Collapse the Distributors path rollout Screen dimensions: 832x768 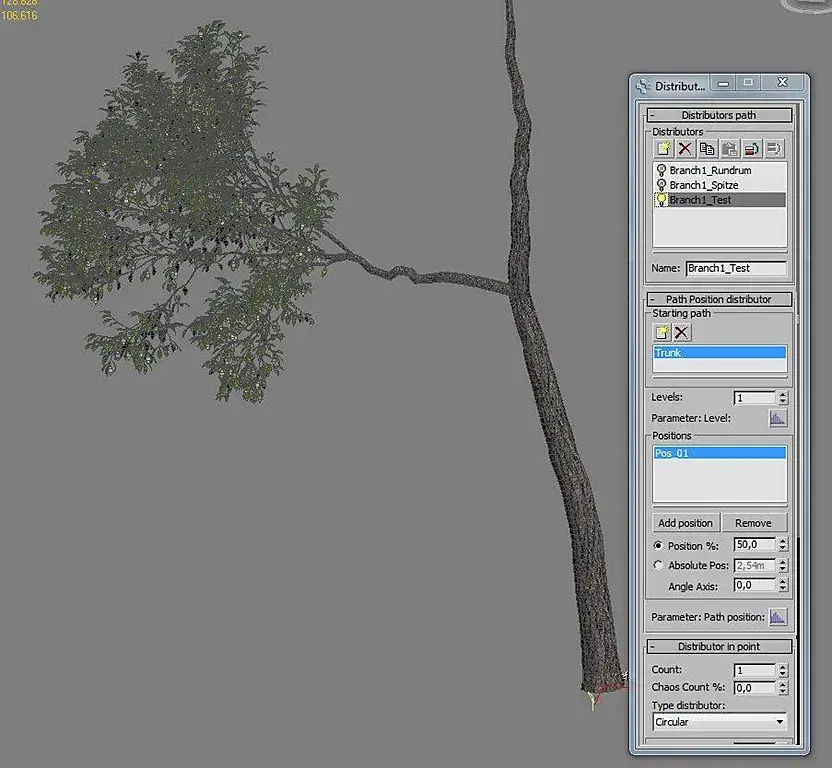pyautogui.click(x=719, y=115)
